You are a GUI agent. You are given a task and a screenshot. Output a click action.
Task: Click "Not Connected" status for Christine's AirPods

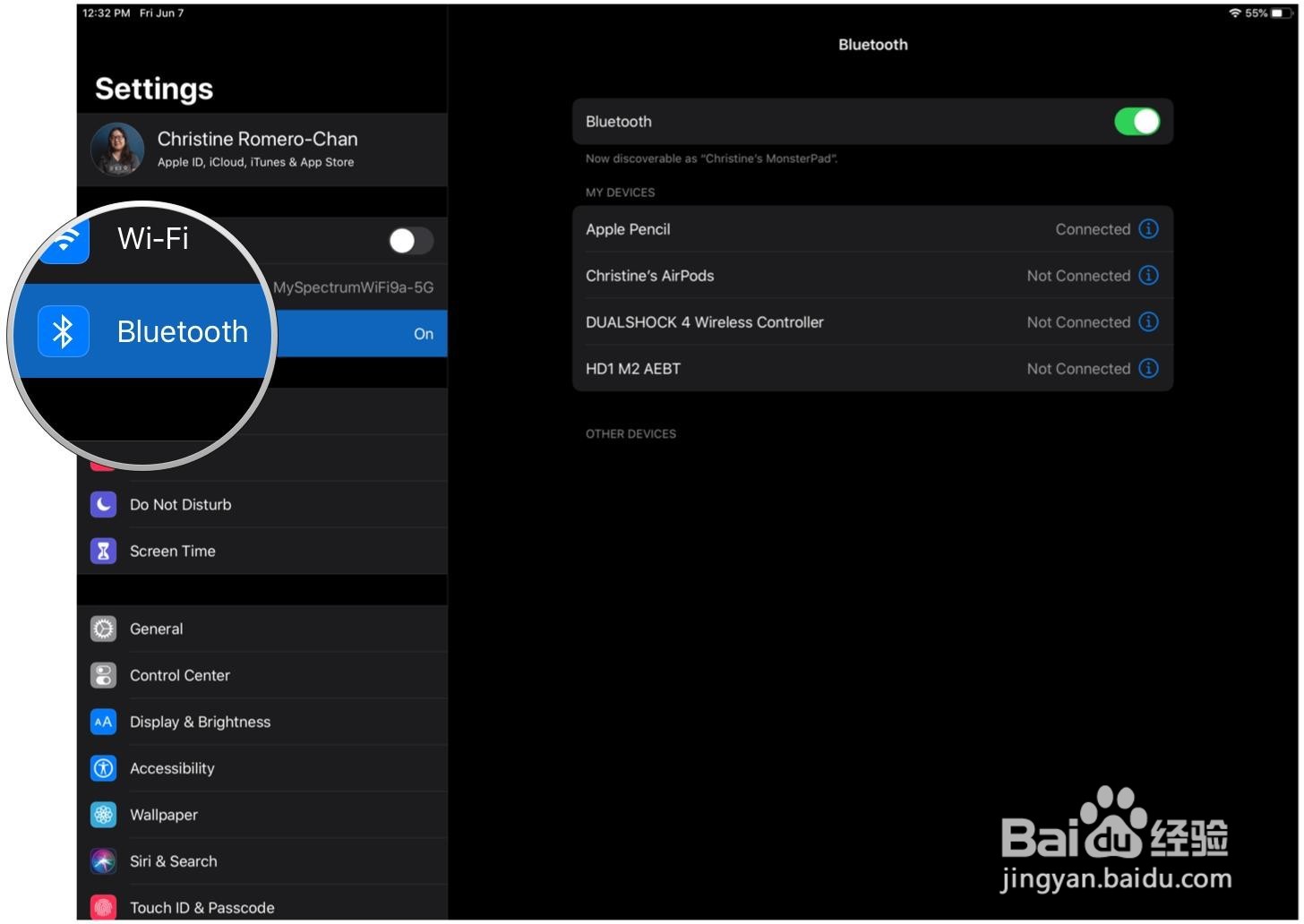point(1078,276)
